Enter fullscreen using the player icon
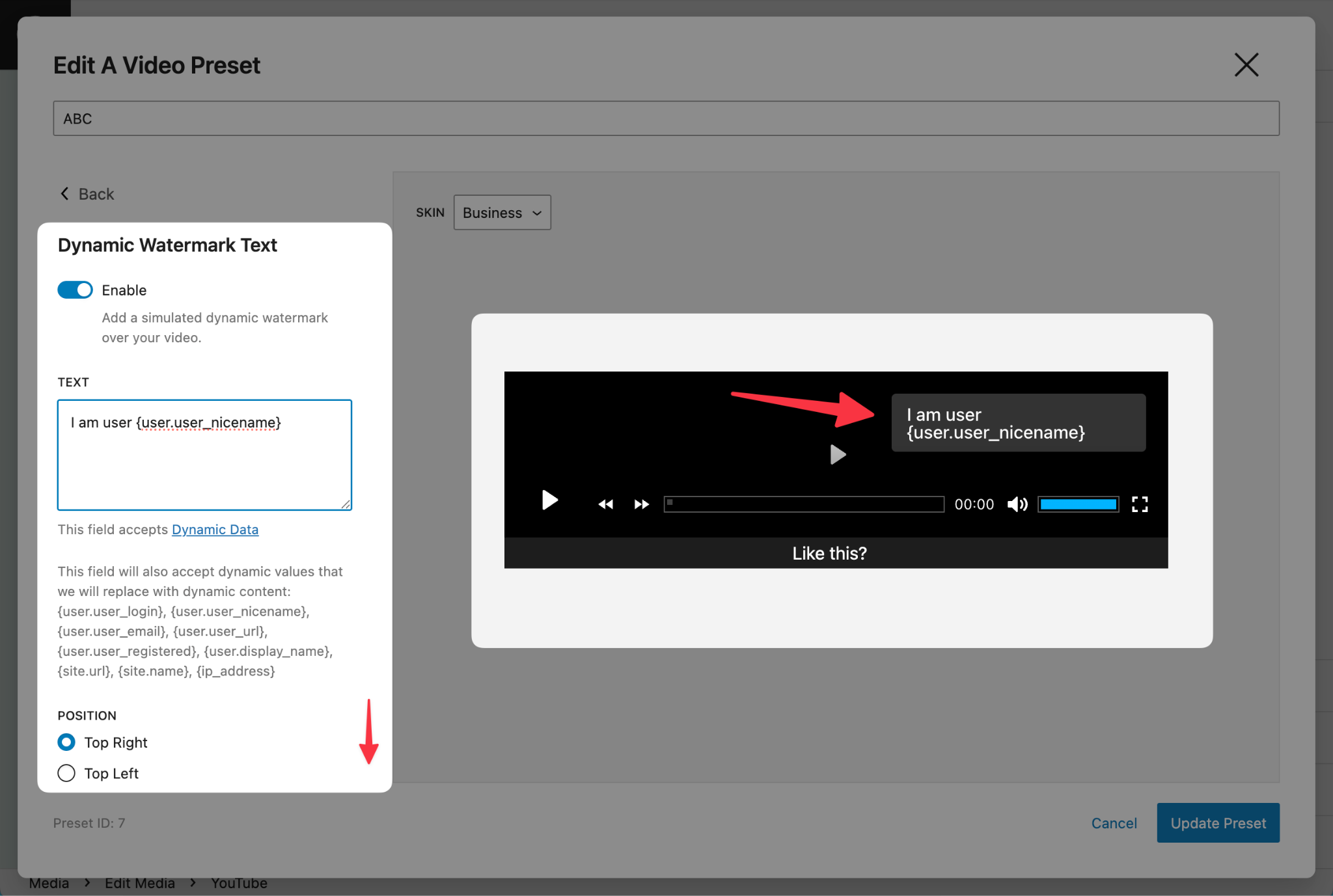This screenshot has width=1333, height=896. (1140, 504)
